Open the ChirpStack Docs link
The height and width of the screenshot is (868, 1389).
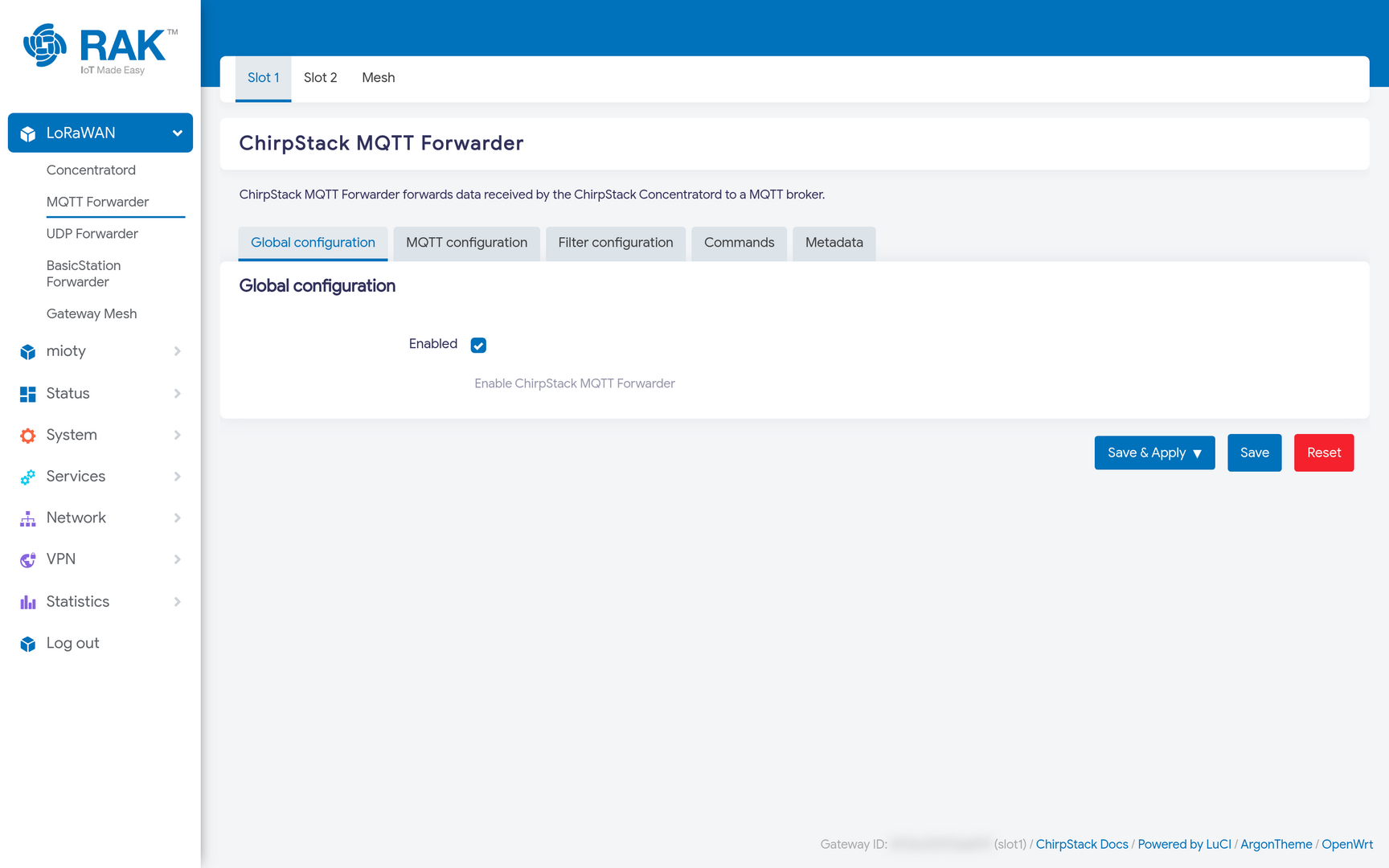1082,844
